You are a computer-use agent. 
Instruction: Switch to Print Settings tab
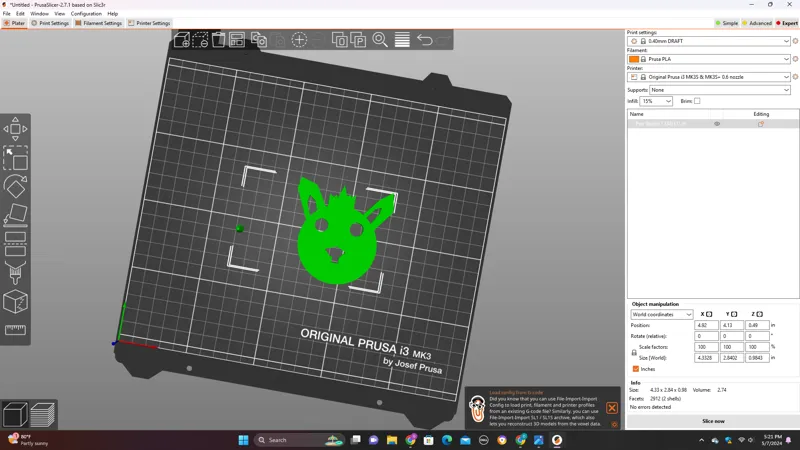(x=50, y=23)
